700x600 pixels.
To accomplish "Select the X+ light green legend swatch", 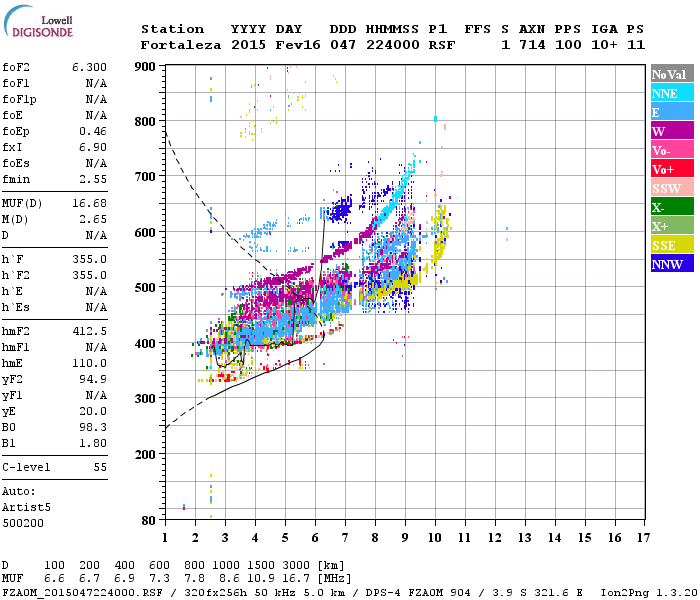I will coord(672,226).
